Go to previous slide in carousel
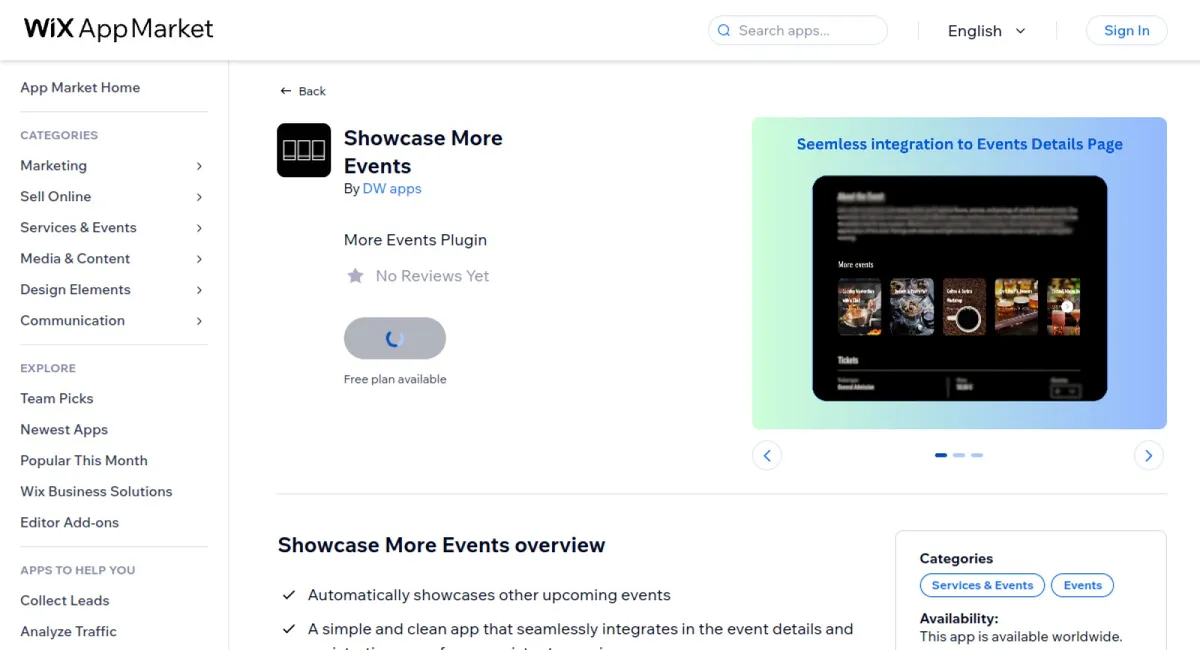Screen dimensions: 1200x650 coord(767,456)
